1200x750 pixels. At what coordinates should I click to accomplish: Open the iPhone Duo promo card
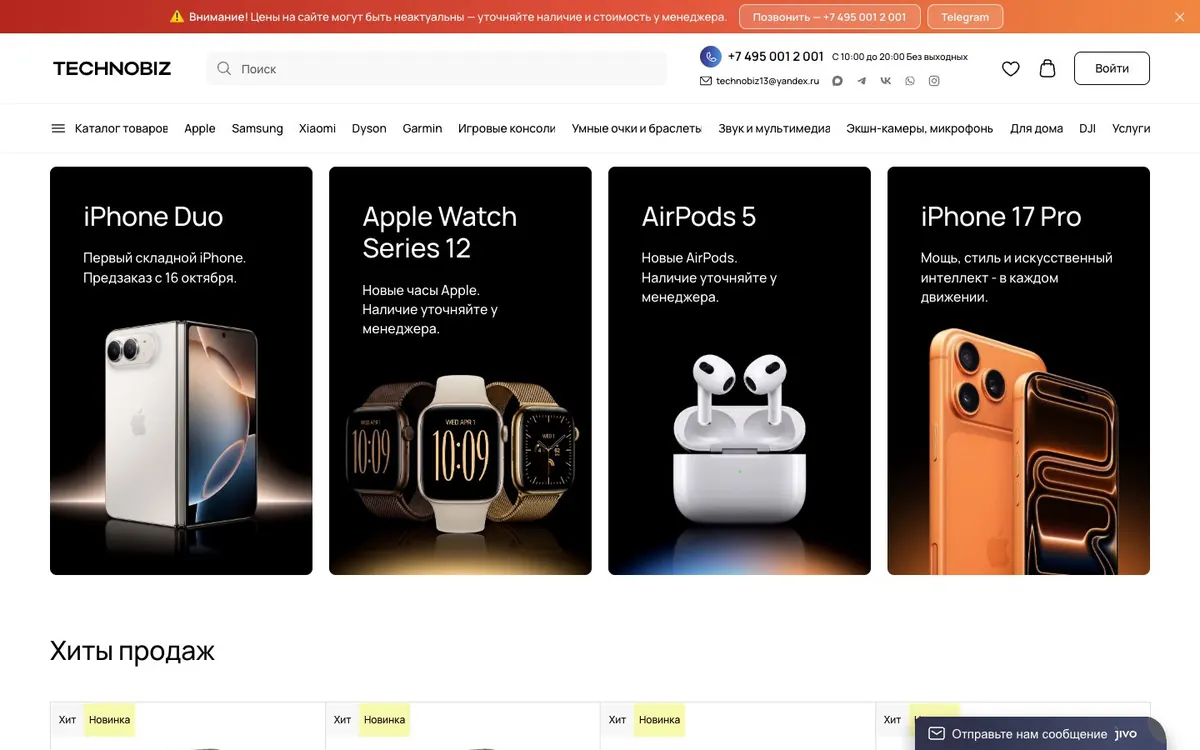(x=181, y=371)
